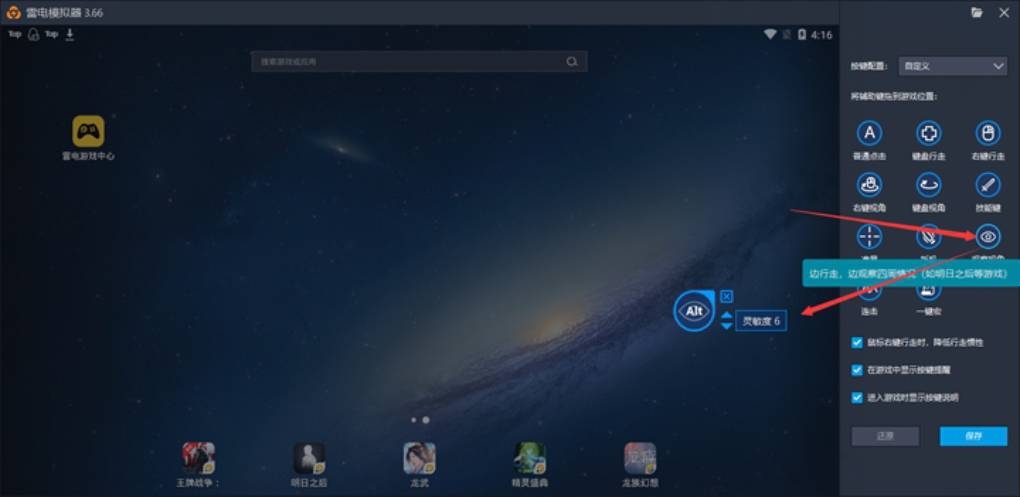
Task: Select the 右键视角 right-click view icon
Action: click(x=870, y=185)
